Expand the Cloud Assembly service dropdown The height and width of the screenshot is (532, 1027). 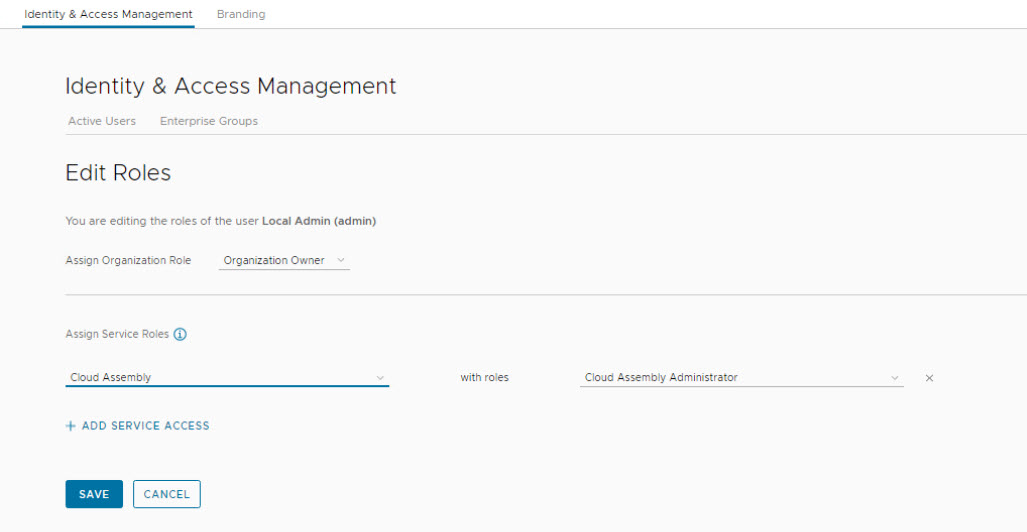227,377
